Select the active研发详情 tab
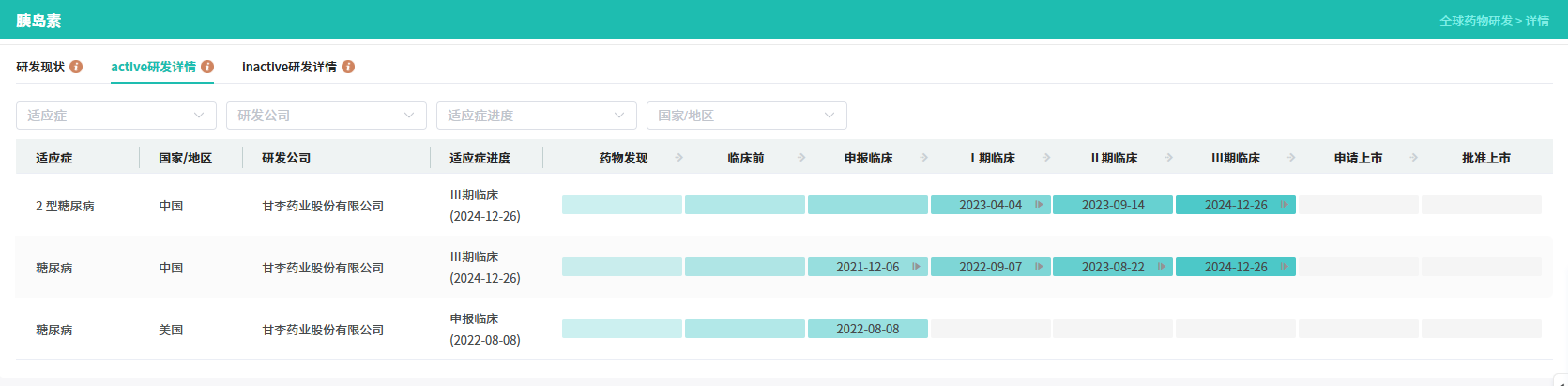 tap(153, 67)
